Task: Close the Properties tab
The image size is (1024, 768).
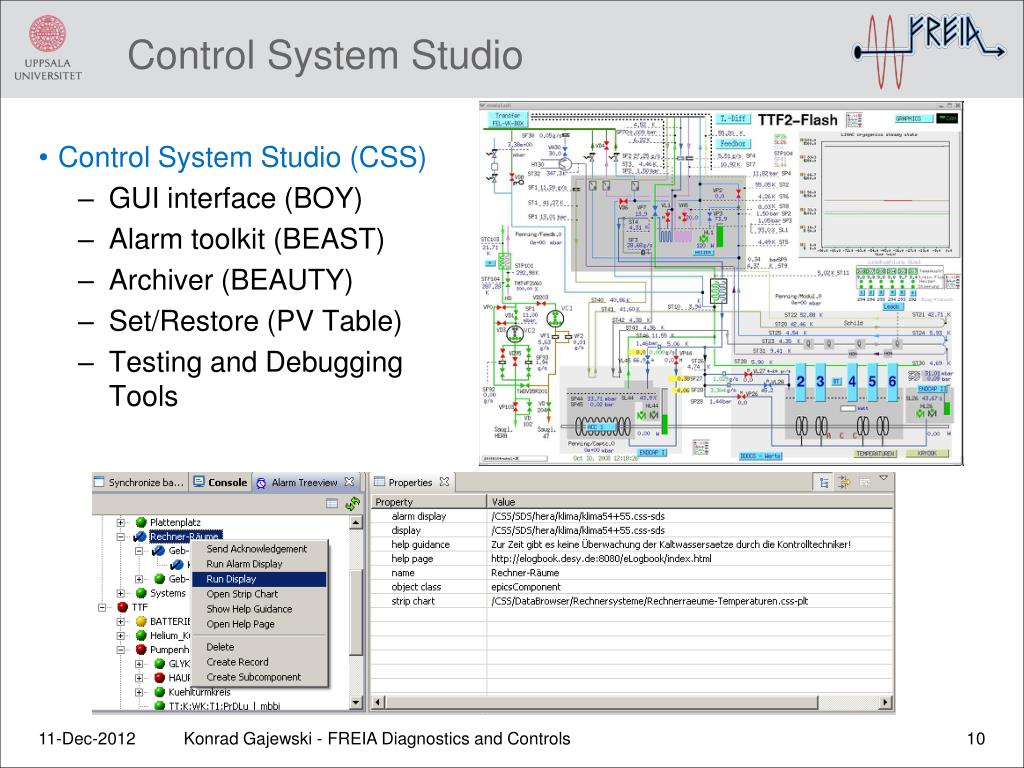Action: pyautogui.click(x=445, y=482)
